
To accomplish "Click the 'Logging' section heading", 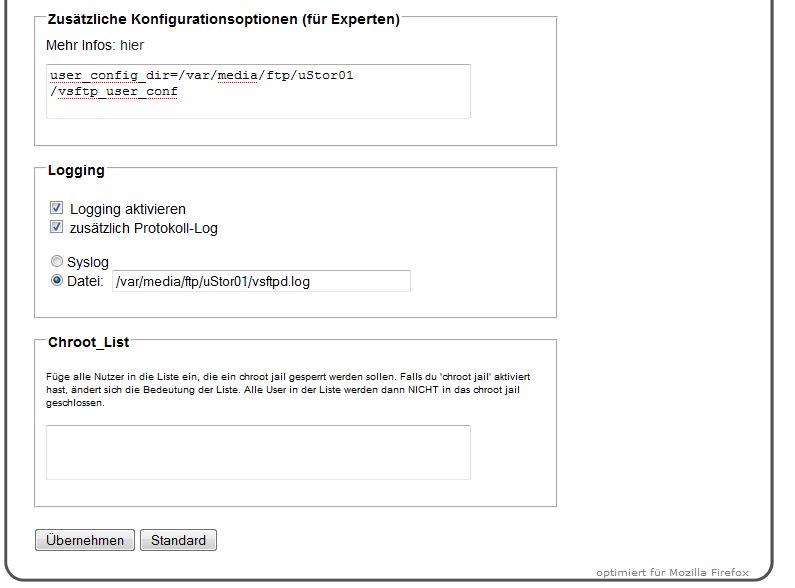I will (76, 170).
